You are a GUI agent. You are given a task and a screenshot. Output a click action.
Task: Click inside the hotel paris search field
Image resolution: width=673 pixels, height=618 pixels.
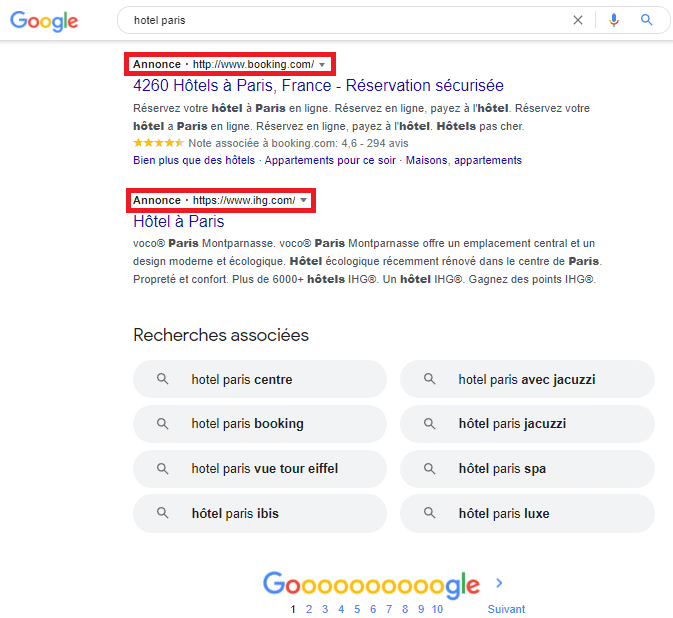click(343, 20)
